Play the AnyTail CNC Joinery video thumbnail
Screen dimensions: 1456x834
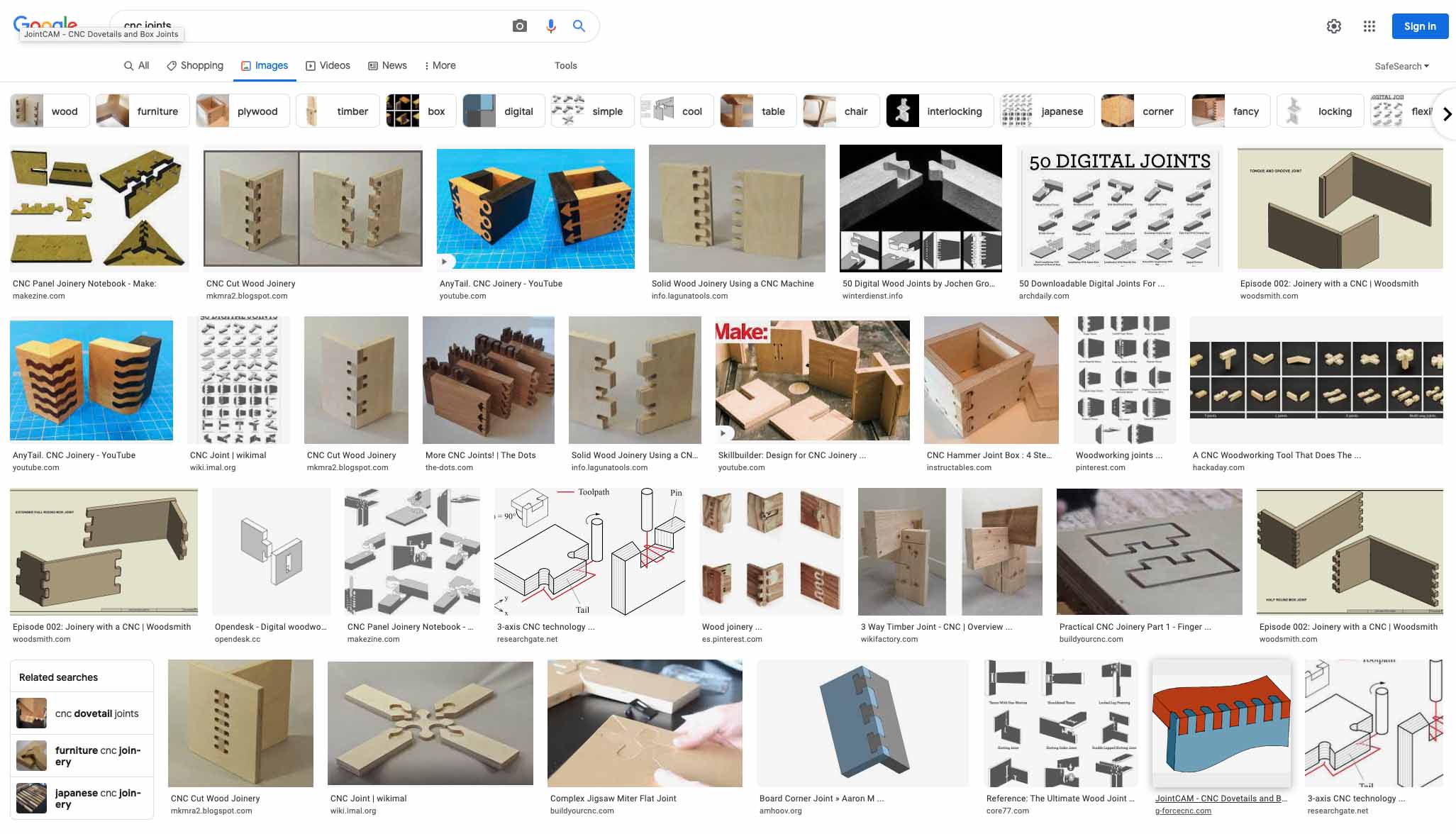click(x=535, y=208)
